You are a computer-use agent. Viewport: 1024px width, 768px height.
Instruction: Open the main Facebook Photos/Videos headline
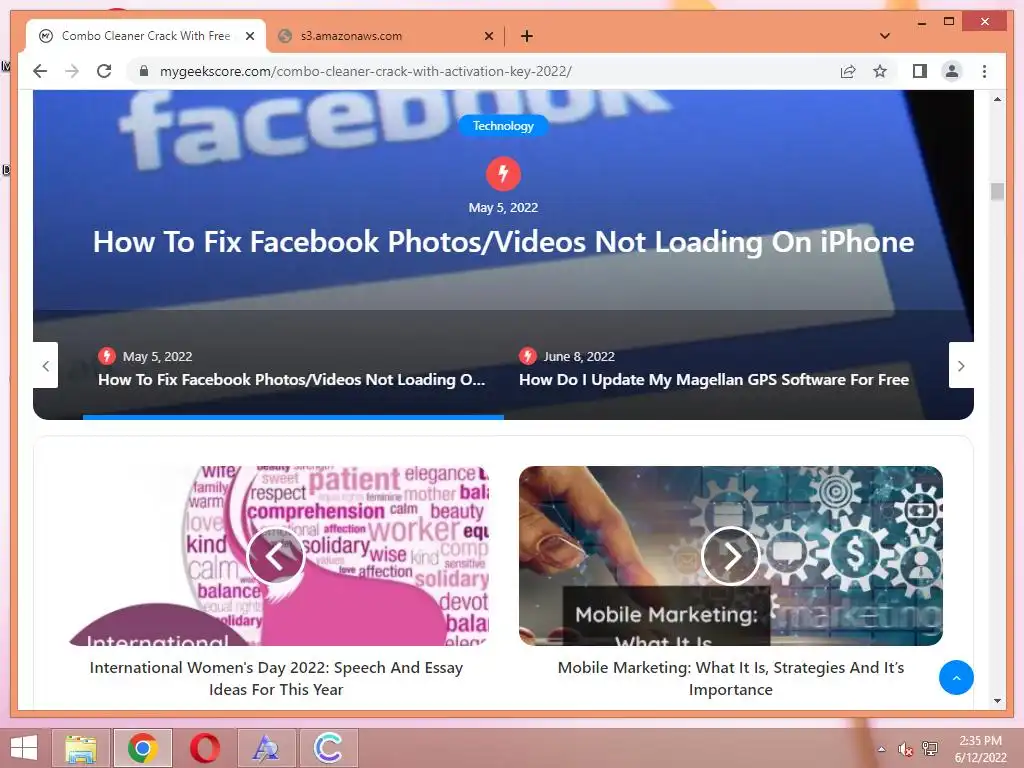click(504, 242)
